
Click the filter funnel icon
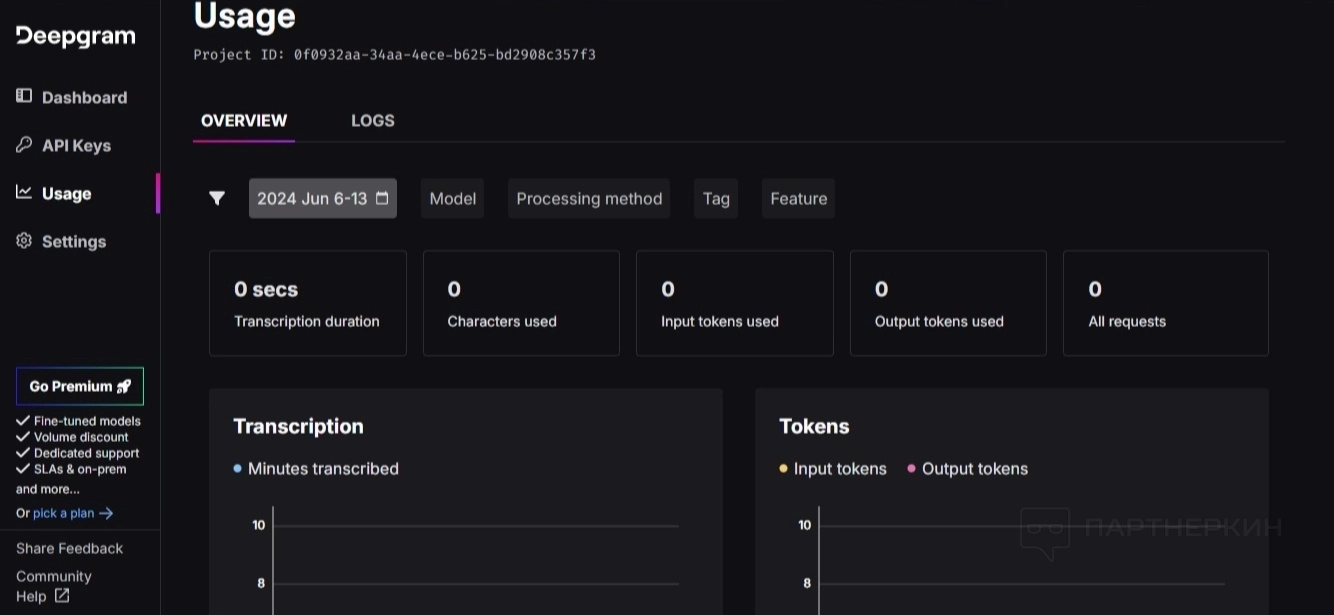(x=217, y=198)
